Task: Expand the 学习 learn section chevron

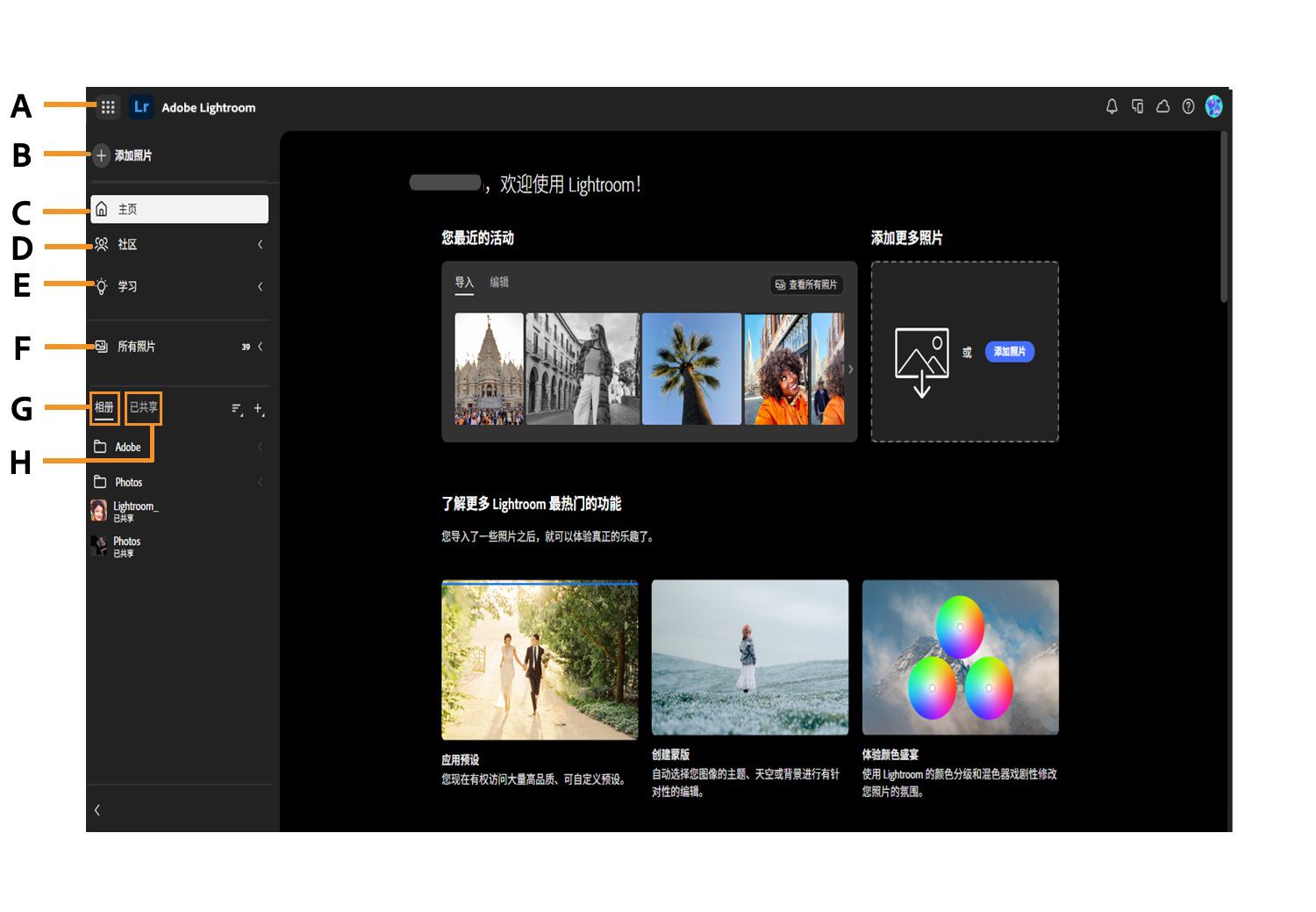Action: coord(260,286)
